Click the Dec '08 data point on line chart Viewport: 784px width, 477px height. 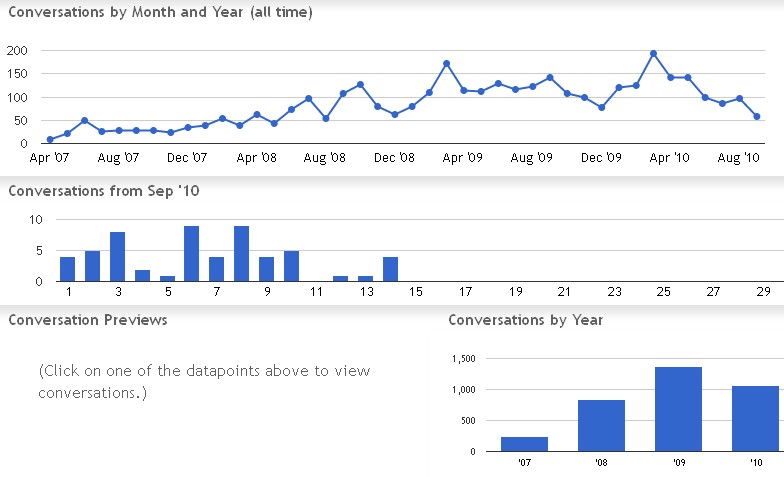394,115
